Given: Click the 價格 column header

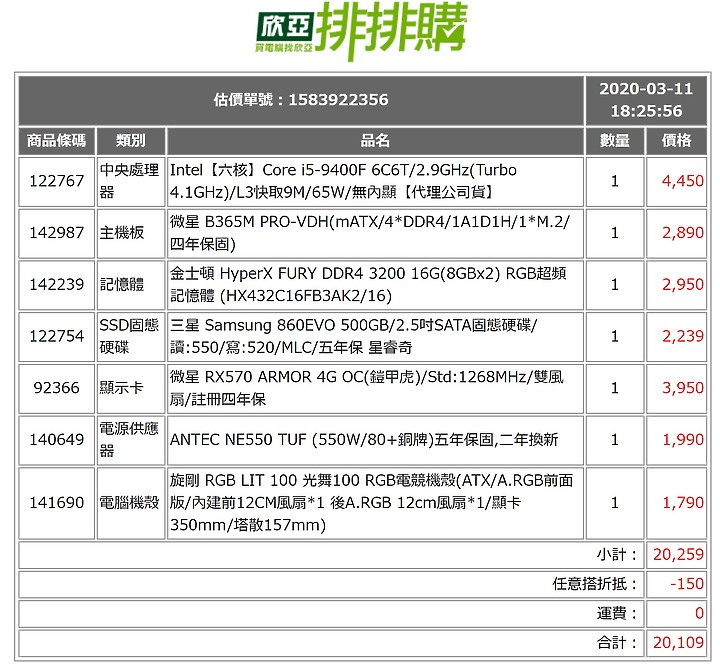Looking at the screenshot, I should pos(676,141).
